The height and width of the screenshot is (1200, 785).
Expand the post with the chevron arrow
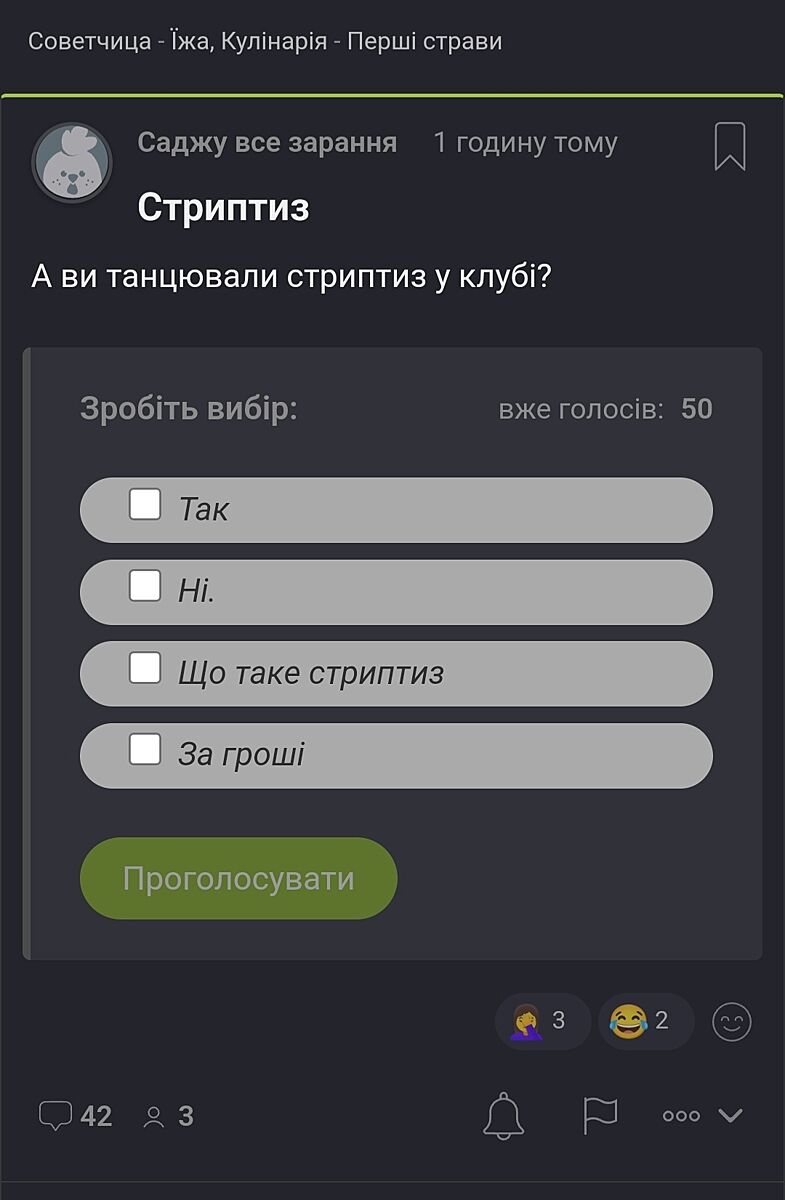(731, 1116)
